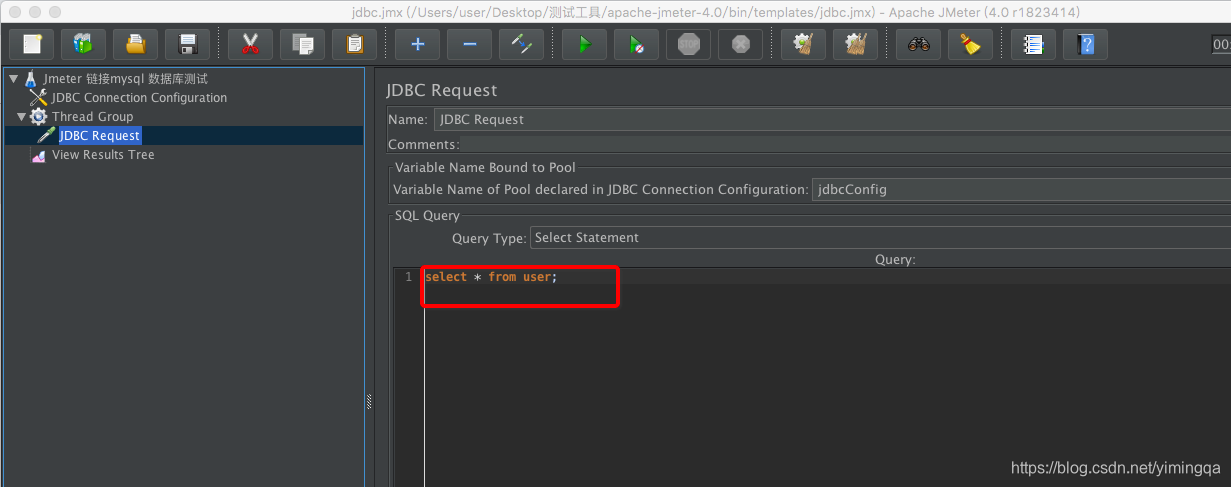
Task: Click the Name input field
Action: coord(832,119)
